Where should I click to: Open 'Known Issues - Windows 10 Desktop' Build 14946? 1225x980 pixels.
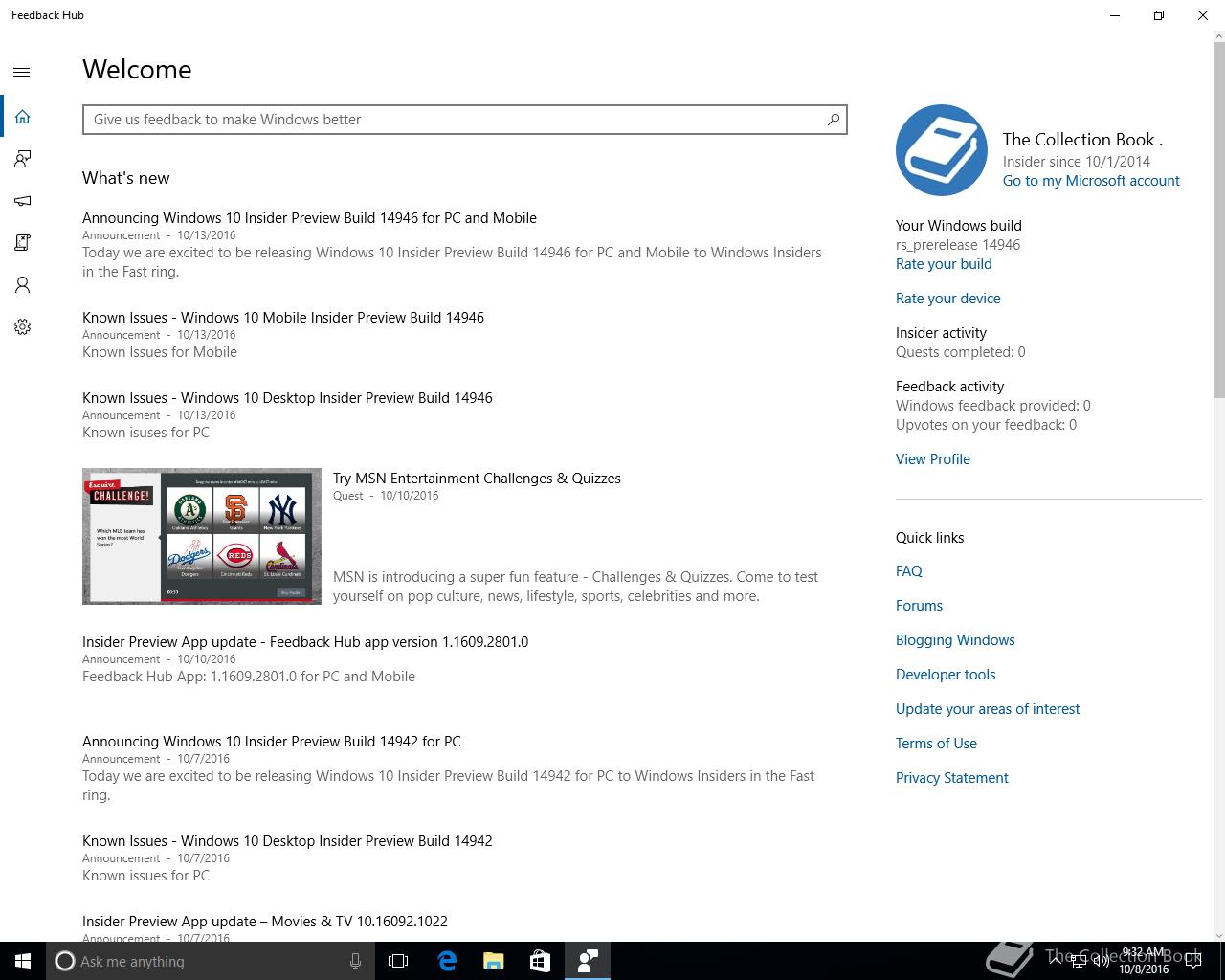tap(287, 398)
